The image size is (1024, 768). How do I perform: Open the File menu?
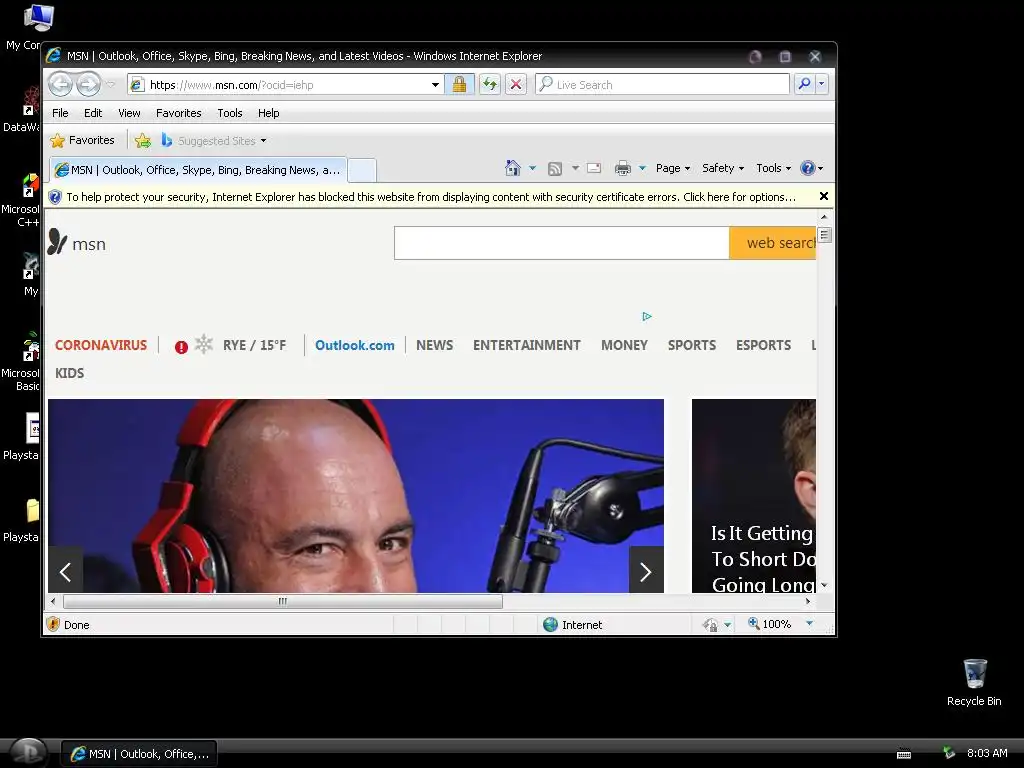[x=60, y=113]
